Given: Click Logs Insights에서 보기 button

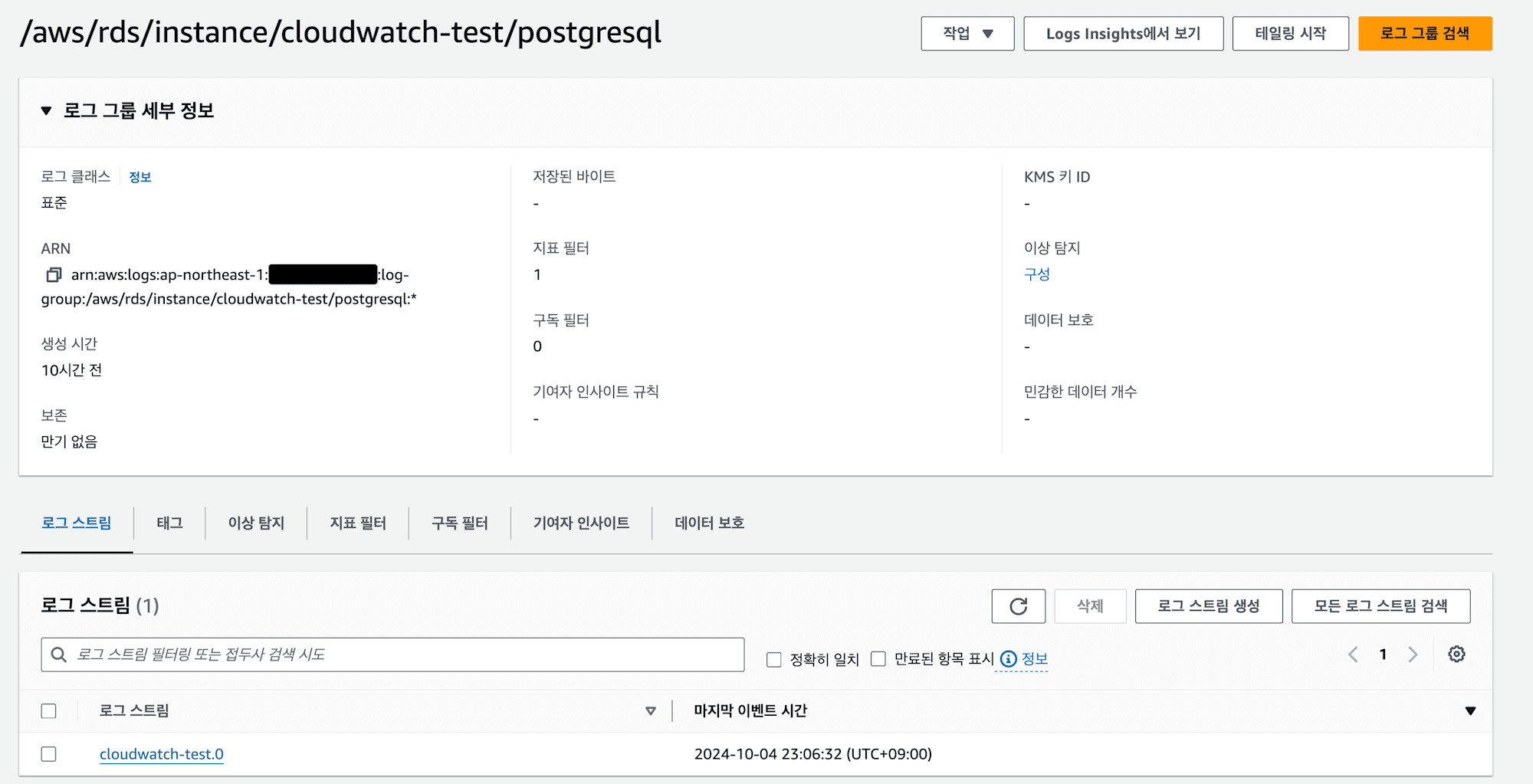Looking at the screenshot, I should [x=1124, y=34].
